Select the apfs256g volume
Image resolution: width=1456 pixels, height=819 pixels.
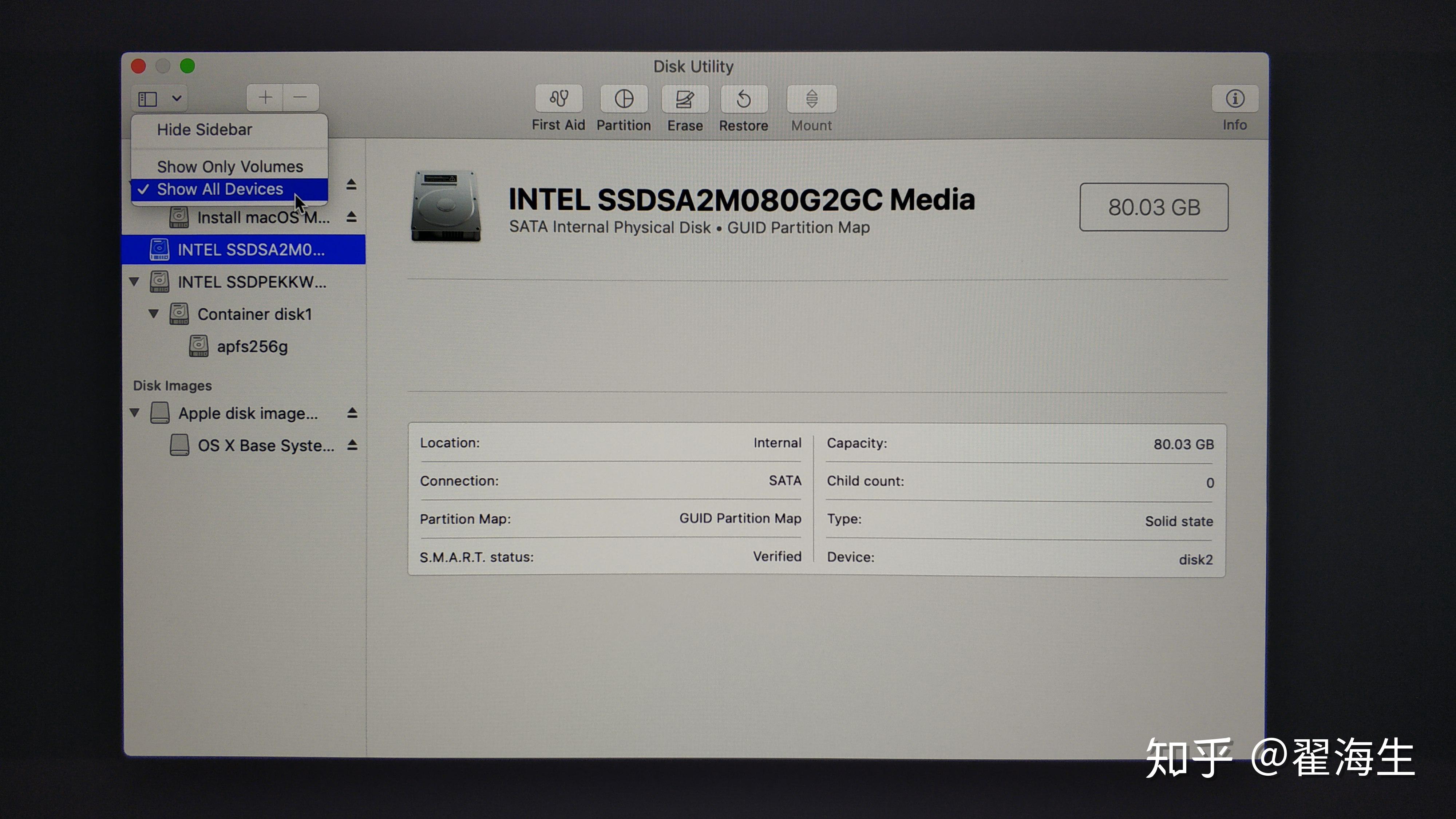(252, 347)
